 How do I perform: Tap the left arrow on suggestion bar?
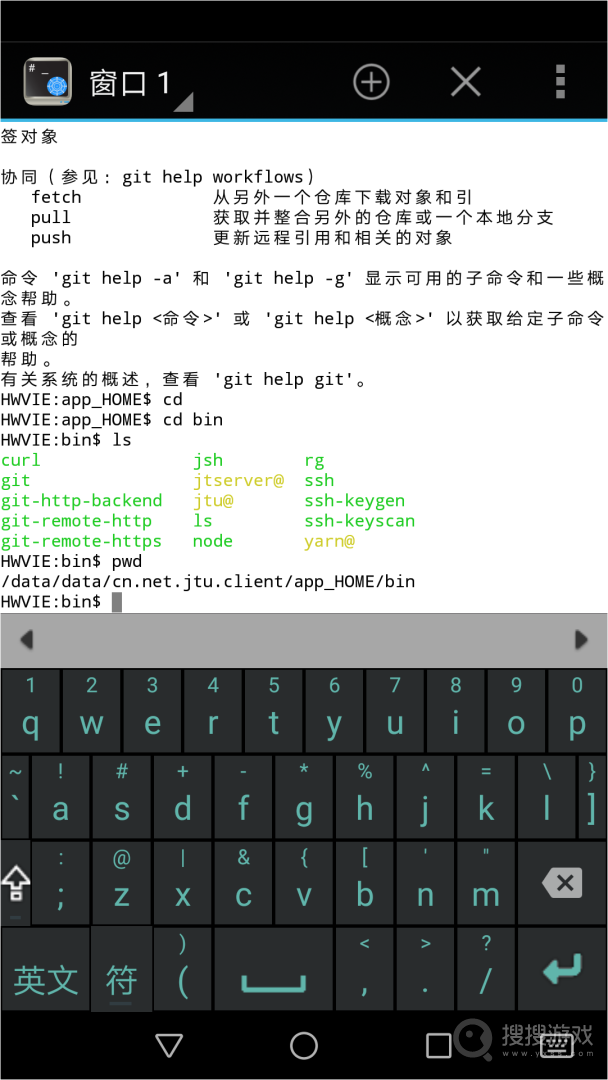[x=27, y=640]
